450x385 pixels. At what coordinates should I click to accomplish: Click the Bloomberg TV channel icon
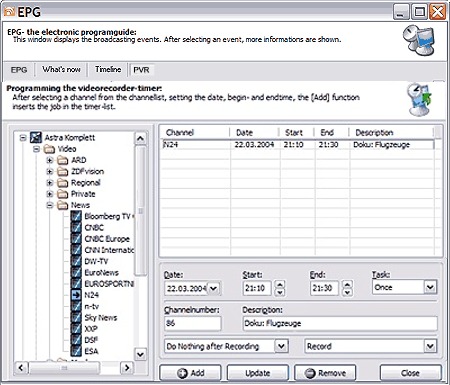coord(76,216)
